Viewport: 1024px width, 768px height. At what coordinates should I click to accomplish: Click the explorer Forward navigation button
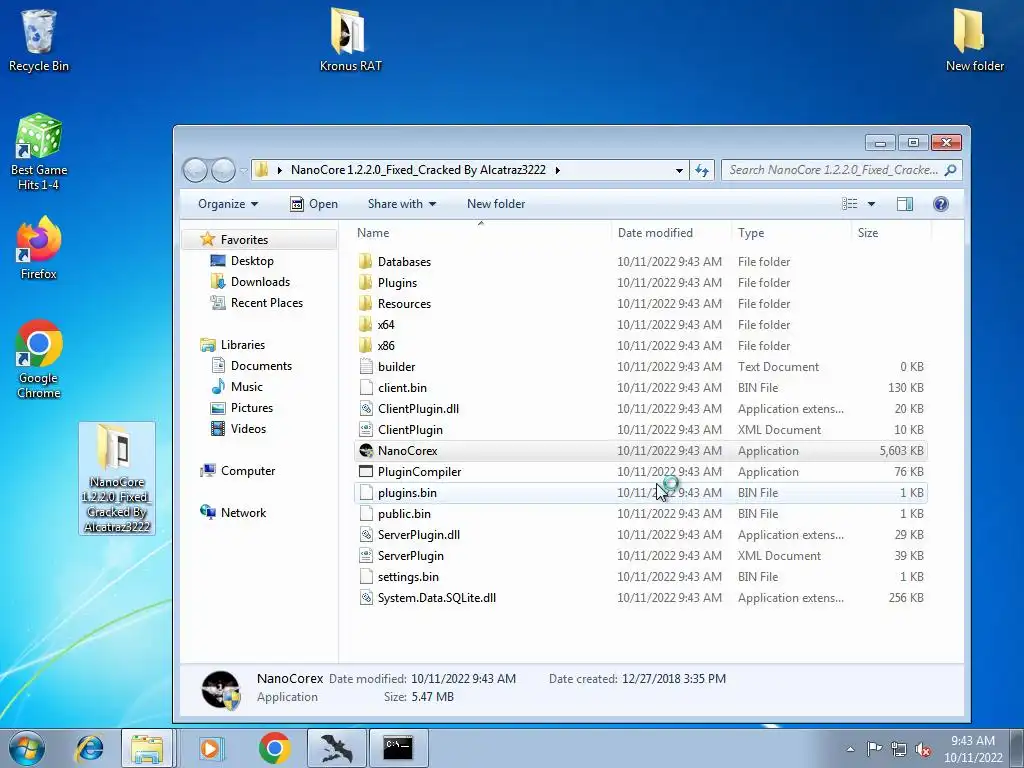coord(223,170)
